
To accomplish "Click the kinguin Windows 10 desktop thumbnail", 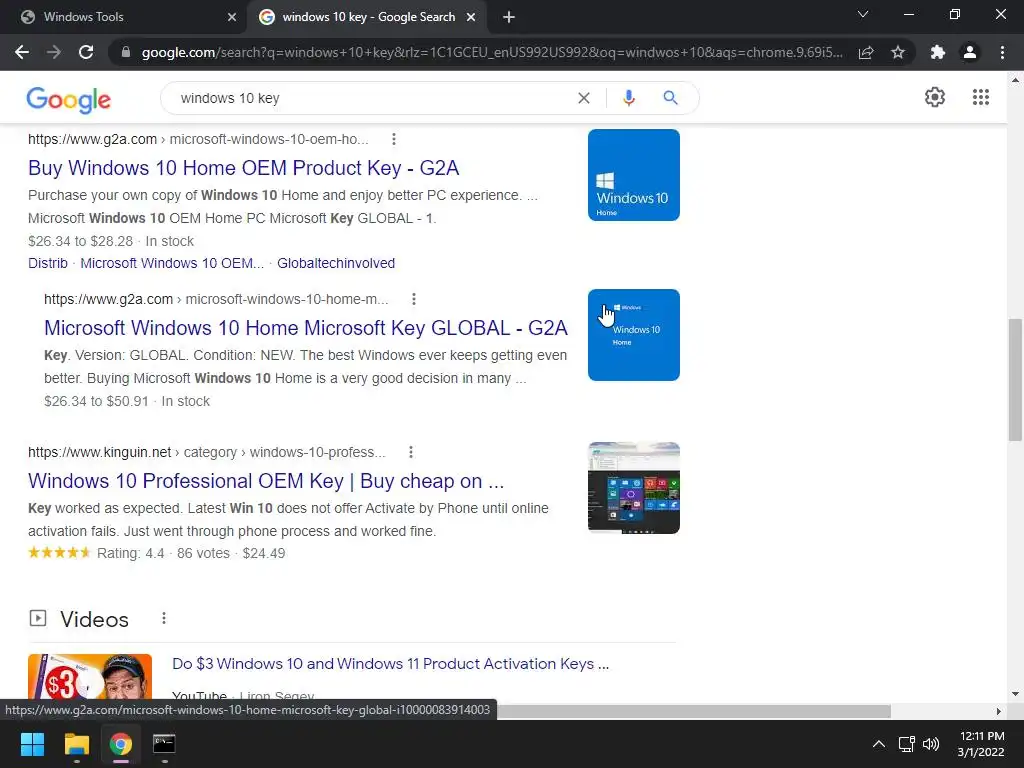I will [633, 488].
